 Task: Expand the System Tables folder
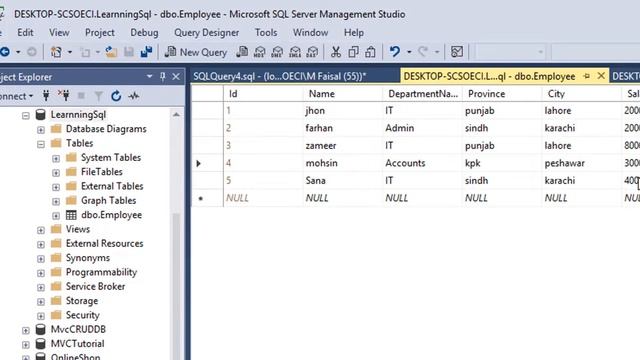[56, 158]
